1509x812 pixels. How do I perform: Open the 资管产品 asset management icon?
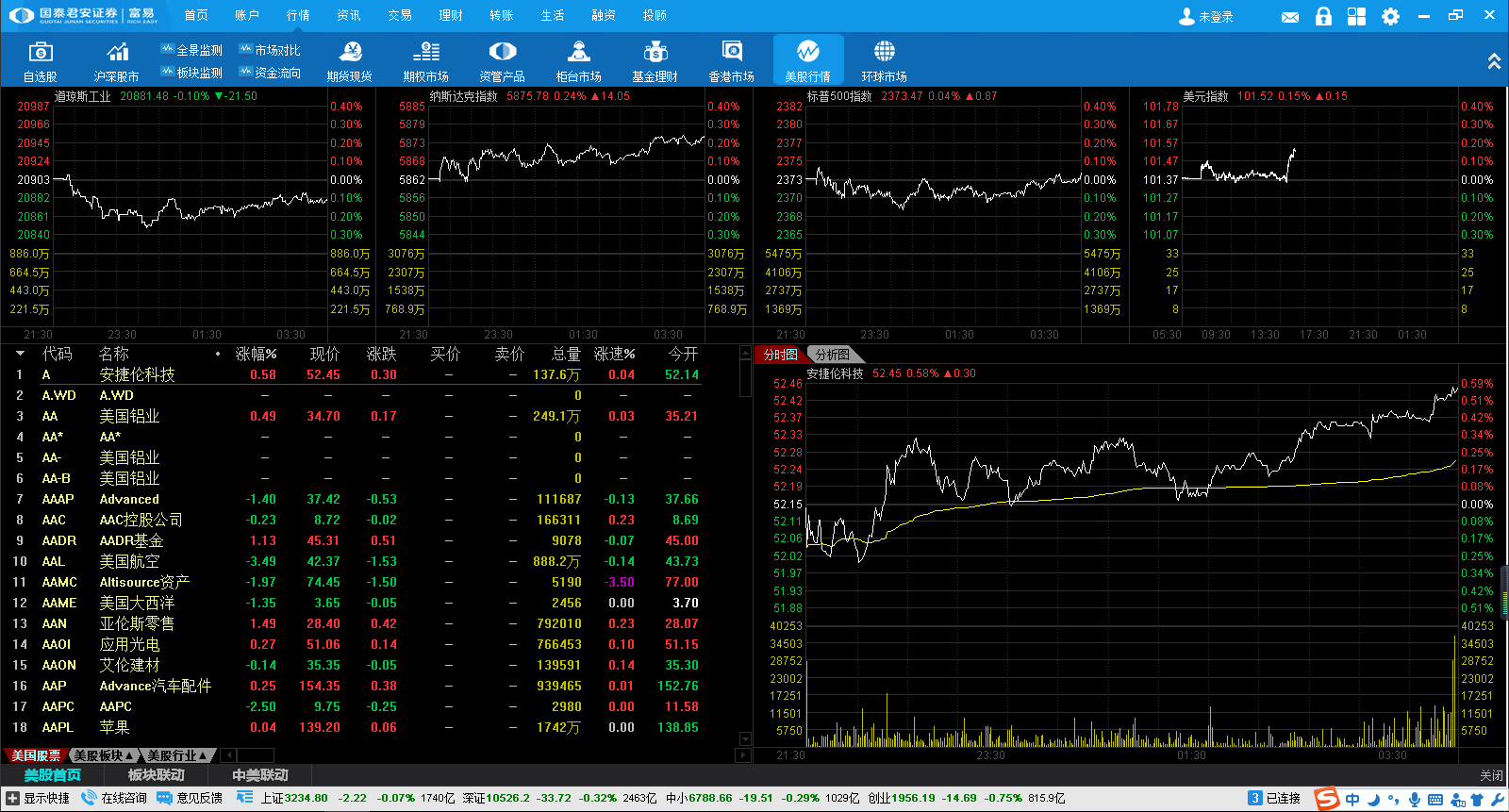pyautogui.click(x=503, y=61)
